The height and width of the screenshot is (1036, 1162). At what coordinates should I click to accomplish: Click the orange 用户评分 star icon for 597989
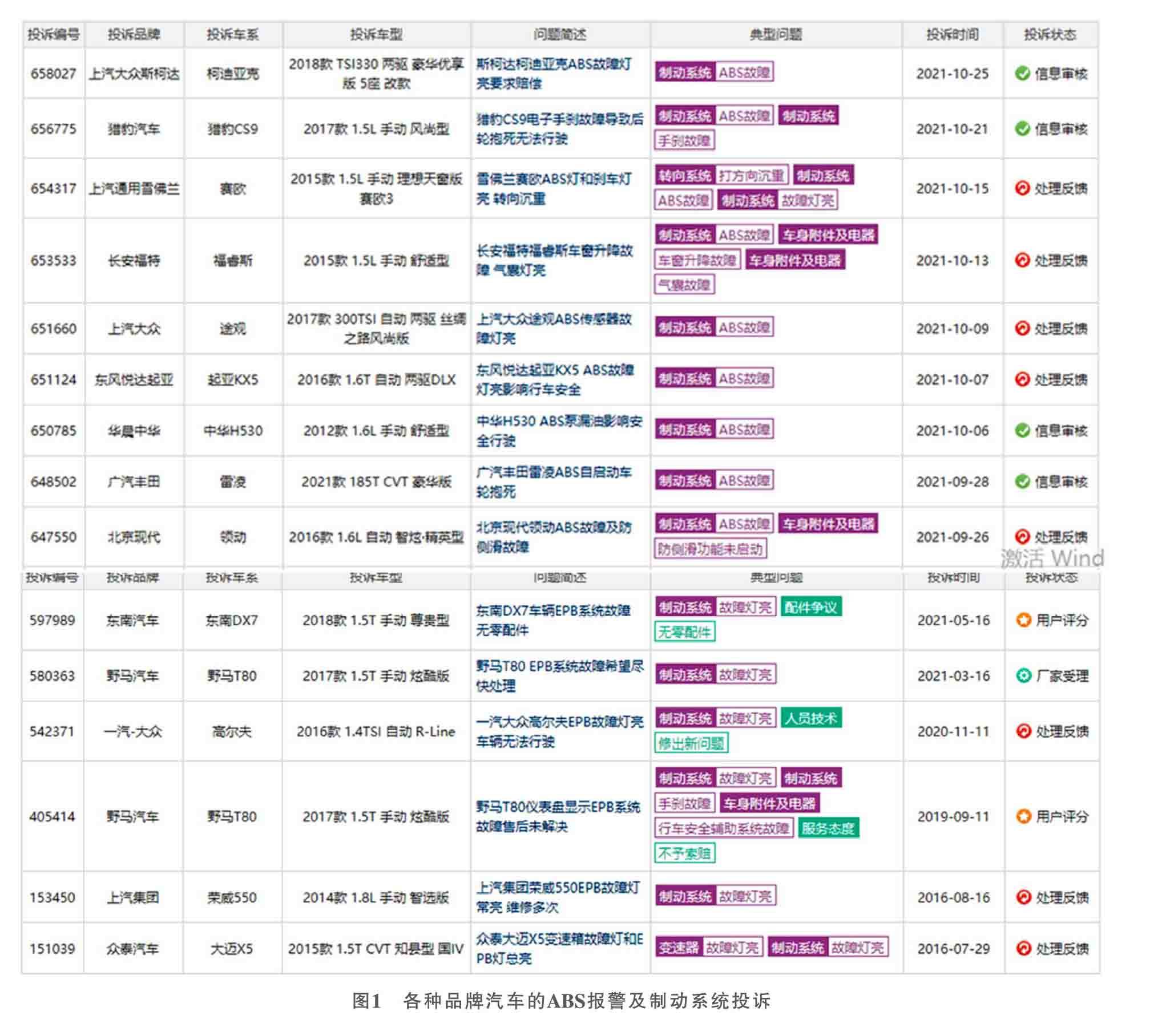tap(1023, 620)
